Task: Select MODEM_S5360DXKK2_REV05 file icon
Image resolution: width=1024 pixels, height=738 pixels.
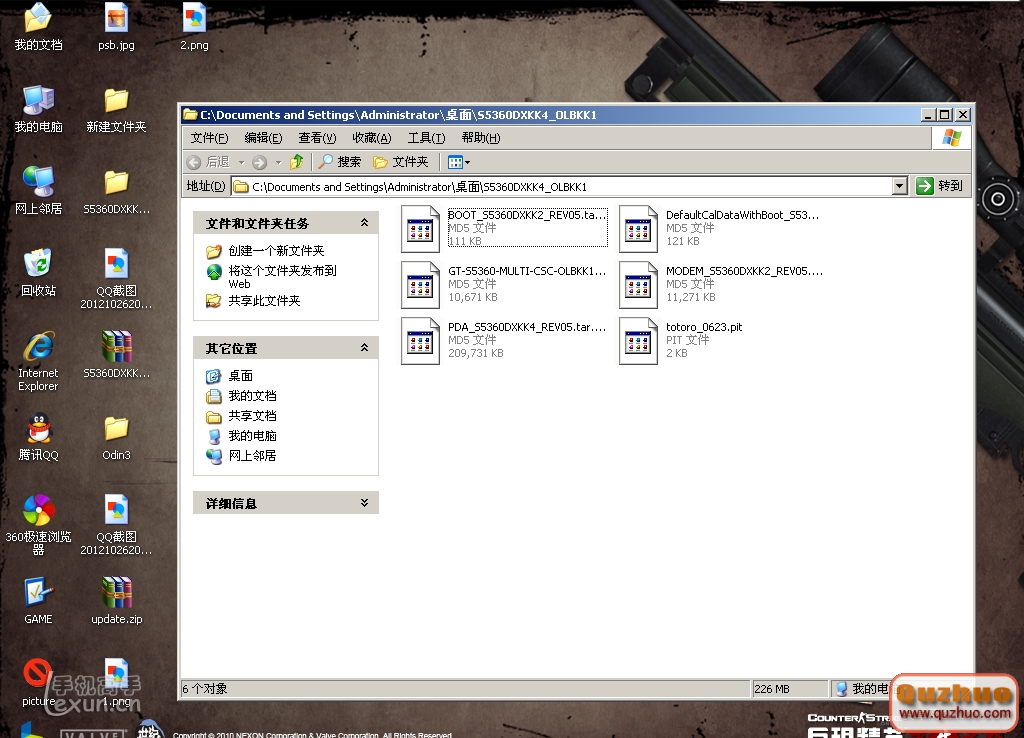Action: (638, 285)
